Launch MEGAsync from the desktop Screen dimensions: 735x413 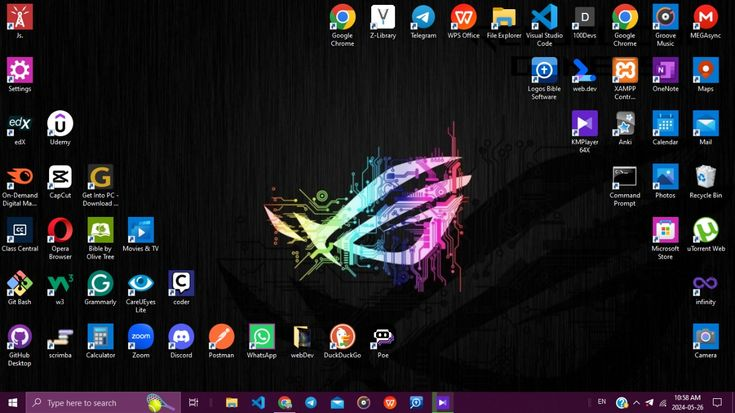click(705, 22)
